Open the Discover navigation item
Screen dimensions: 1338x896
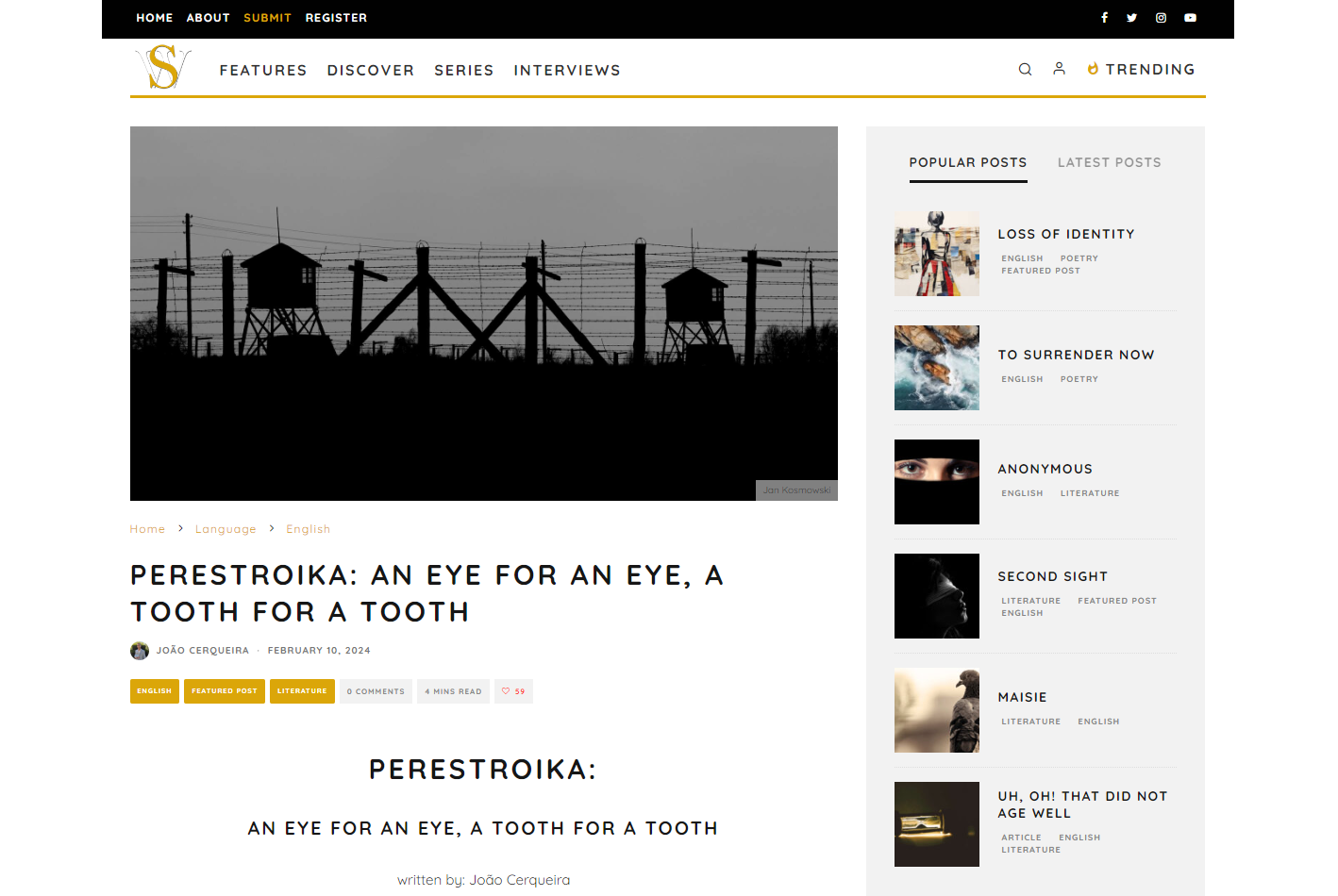click(x=371, y=70)
